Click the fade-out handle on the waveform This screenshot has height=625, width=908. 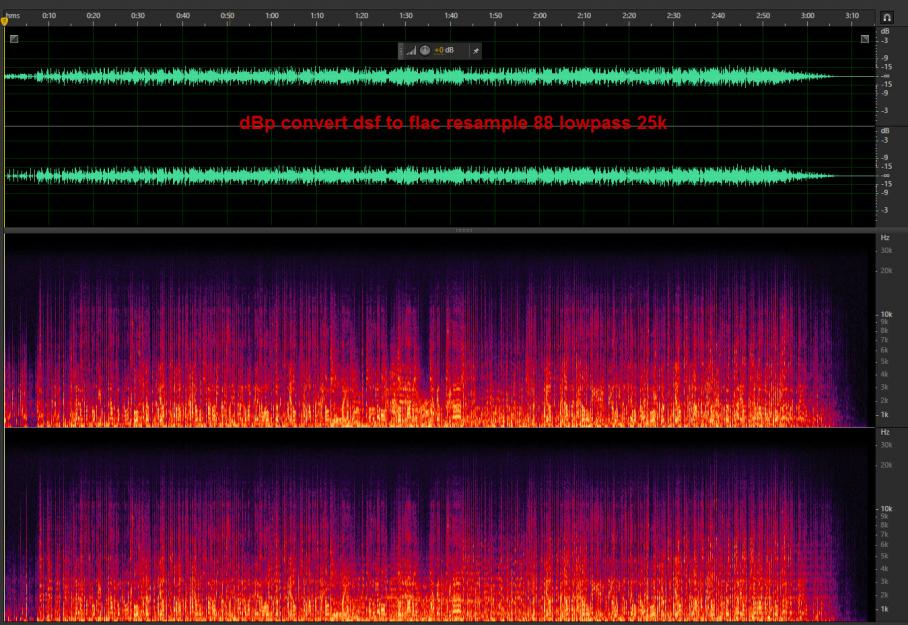click(x=865, y=39)
